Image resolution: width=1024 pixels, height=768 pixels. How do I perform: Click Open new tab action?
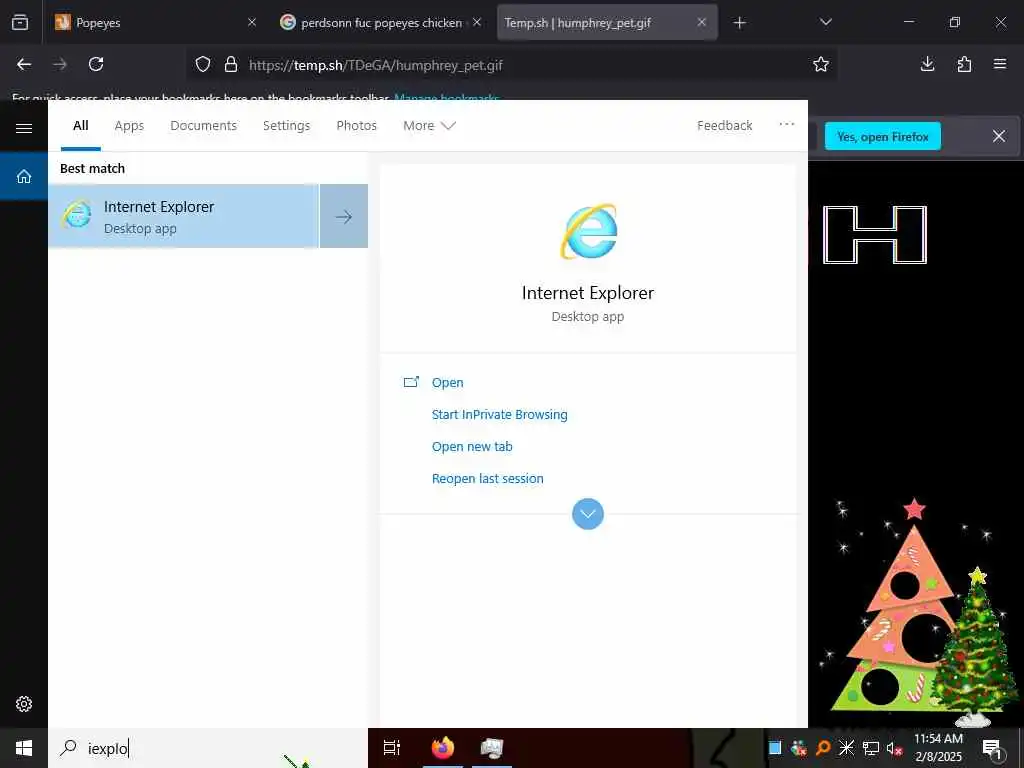[x=472, y=447]
